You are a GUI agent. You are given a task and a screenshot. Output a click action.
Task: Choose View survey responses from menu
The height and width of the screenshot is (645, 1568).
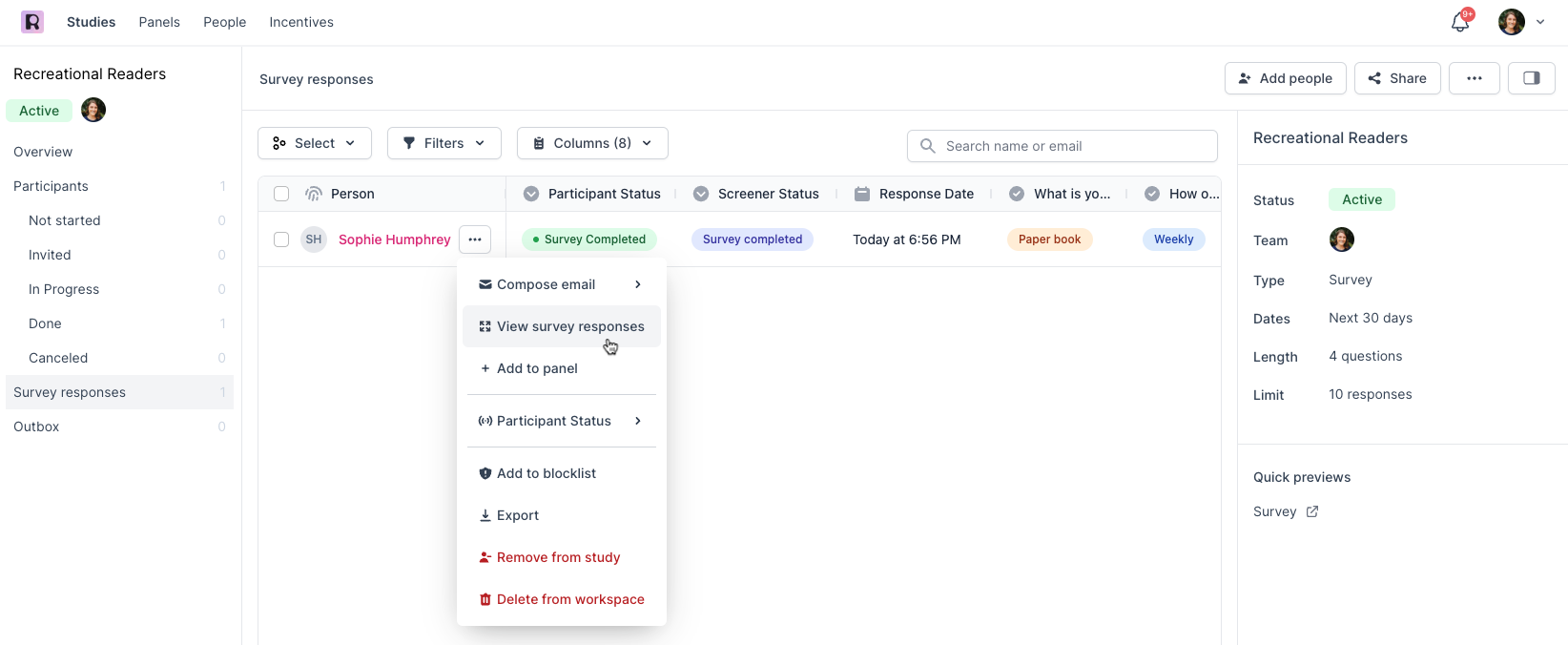point(569,326)
